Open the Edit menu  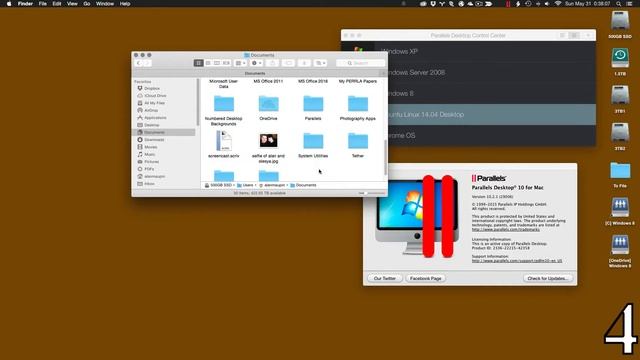[x=57, y=4]
